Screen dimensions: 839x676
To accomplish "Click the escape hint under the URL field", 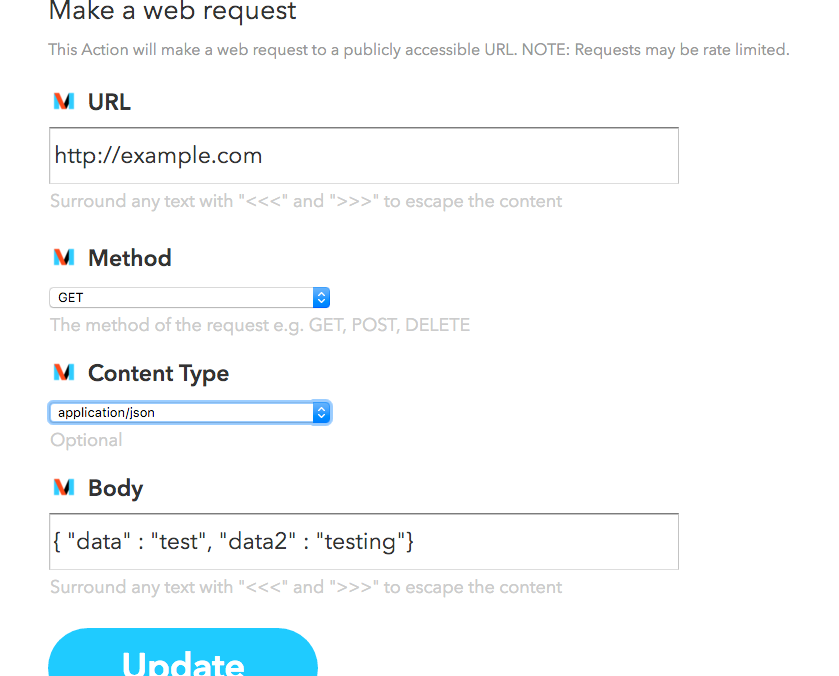I will click(306, 201).
